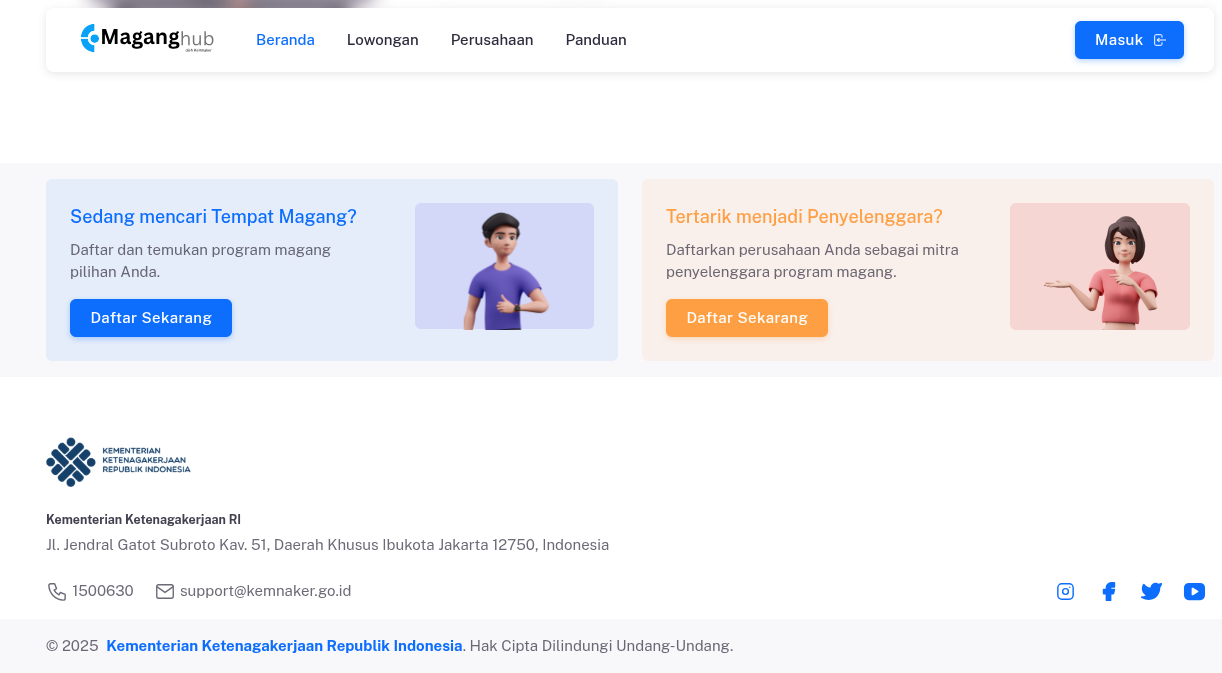Click the Maganghub logo

pyautogui.click(x=146, y=39)
